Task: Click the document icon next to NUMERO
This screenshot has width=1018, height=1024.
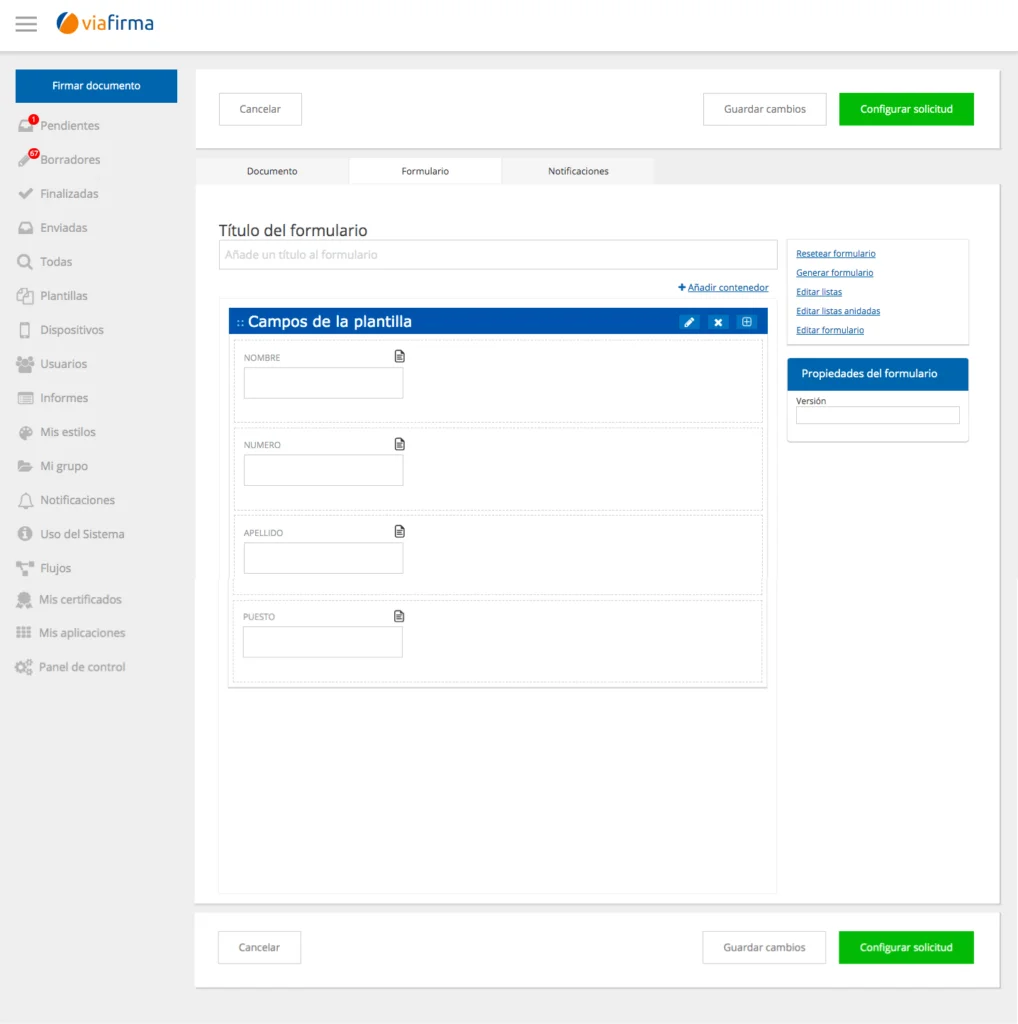Action: click(400, 444)
